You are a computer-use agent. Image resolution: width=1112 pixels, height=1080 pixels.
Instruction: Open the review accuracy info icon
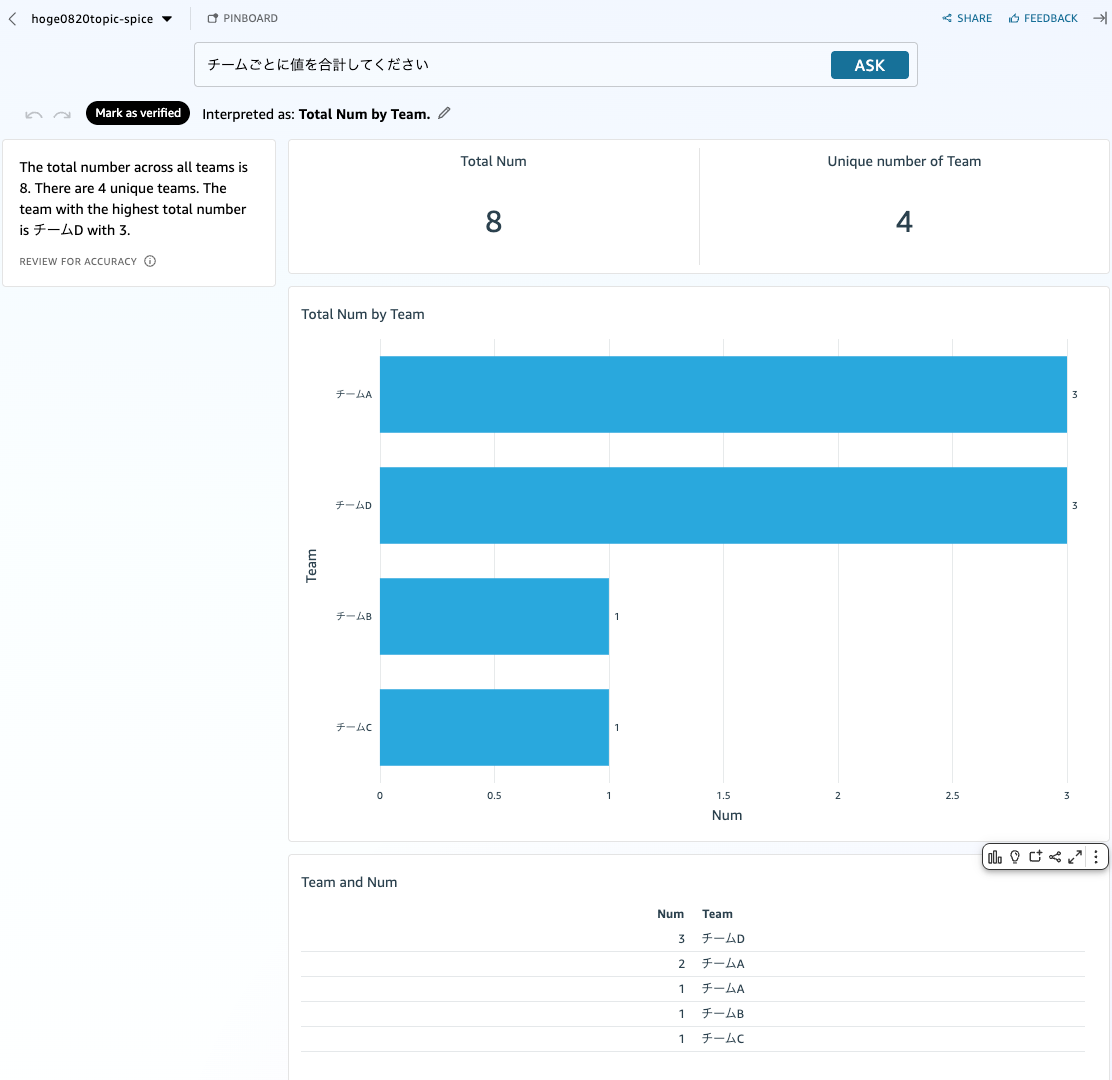click(150, 261)
